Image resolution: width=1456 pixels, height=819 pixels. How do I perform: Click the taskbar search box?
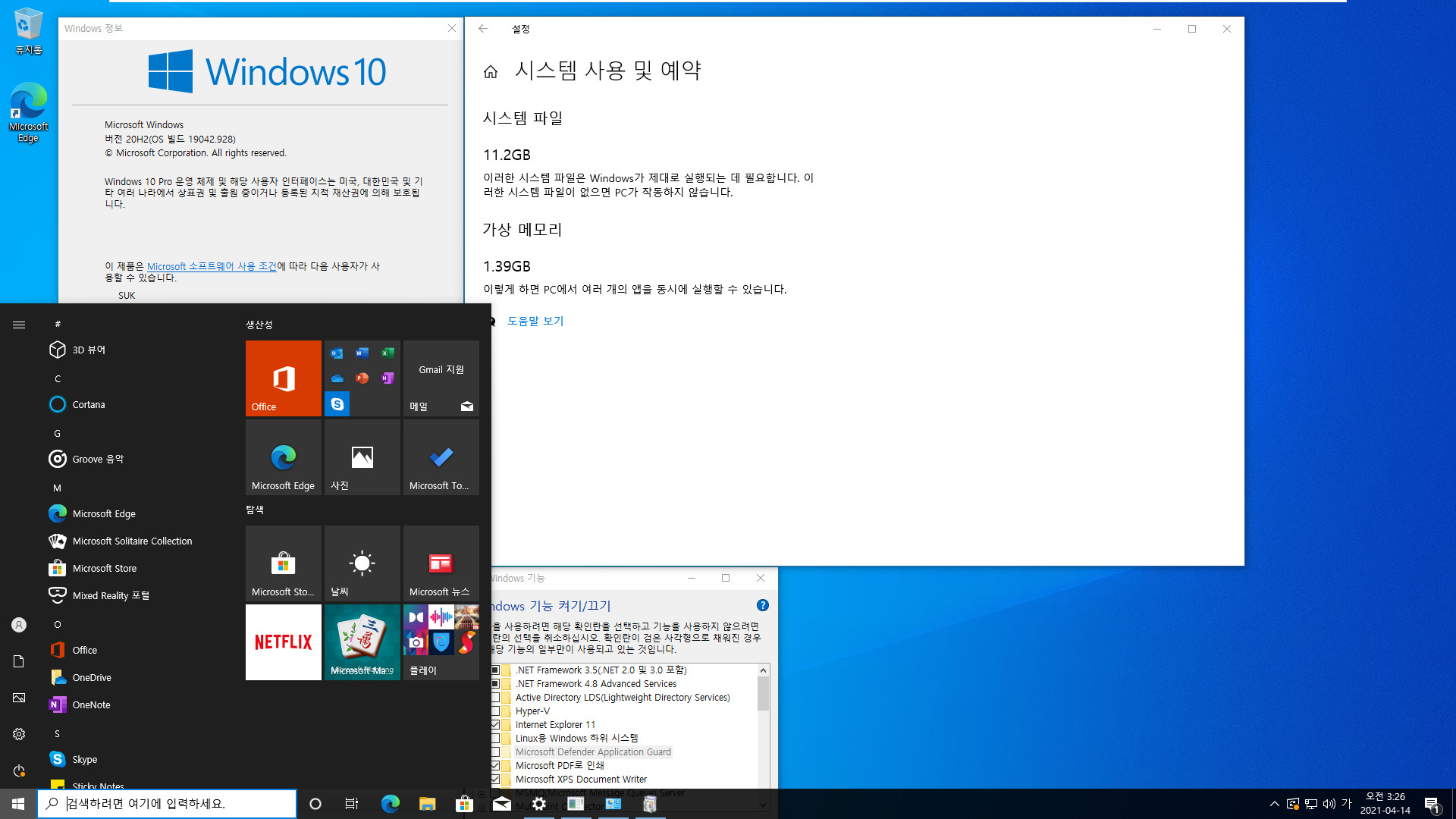(167, 804)
